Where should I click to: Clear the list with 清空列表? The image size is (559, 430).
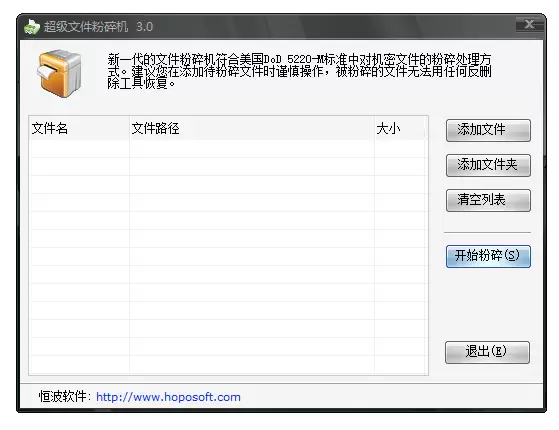[488, 200]
